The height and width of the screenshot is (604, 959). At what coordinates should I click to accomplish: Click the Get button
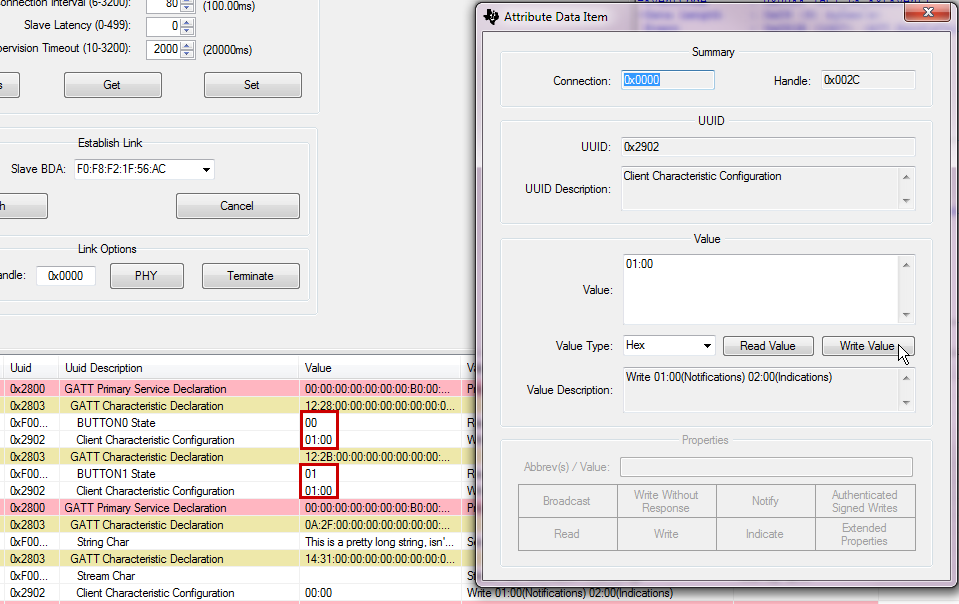pyautogui.click(x=112, y=85)
